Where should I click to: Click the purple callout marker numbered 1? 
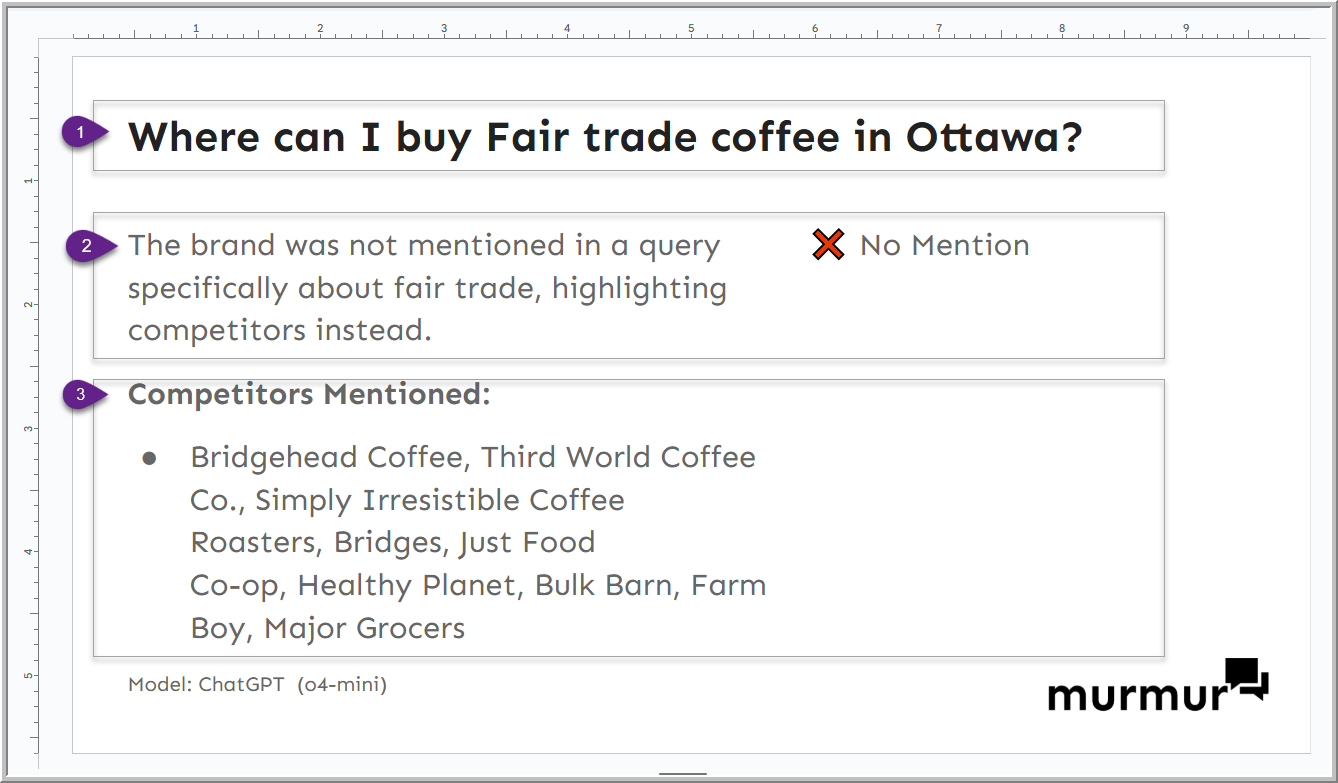pyautogui.click(x=82, y=132)
